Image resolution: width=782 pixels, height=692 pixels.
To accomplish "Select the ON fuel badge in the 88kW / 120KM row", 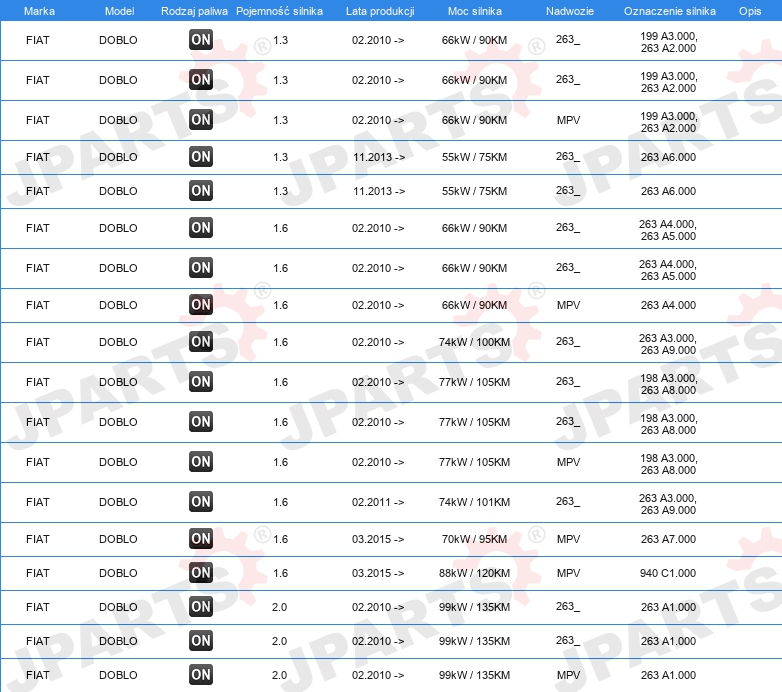I will pyautogui.click(x=201, y=573).
